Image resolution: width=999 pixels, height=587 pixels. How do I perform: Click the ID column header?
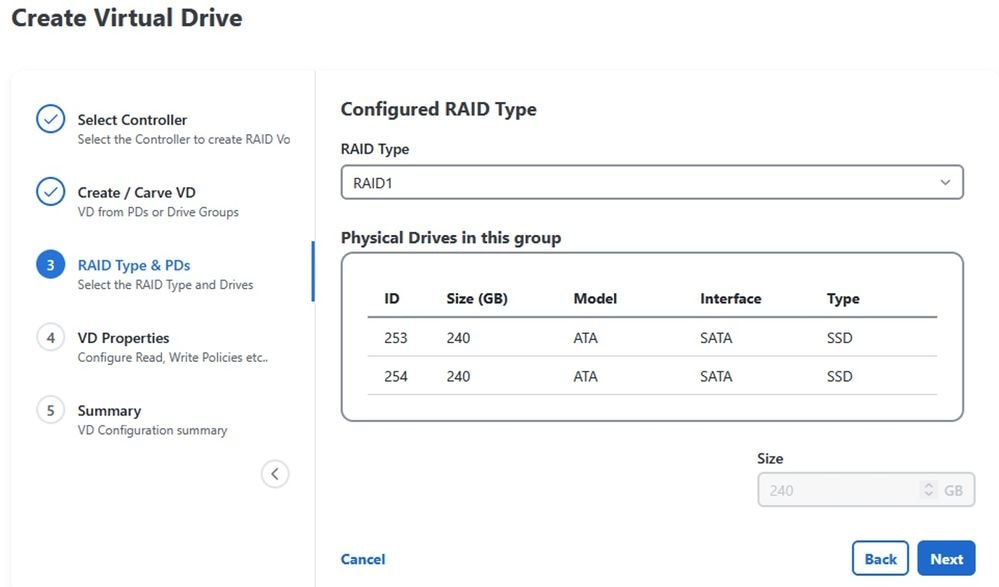[392, 298]
